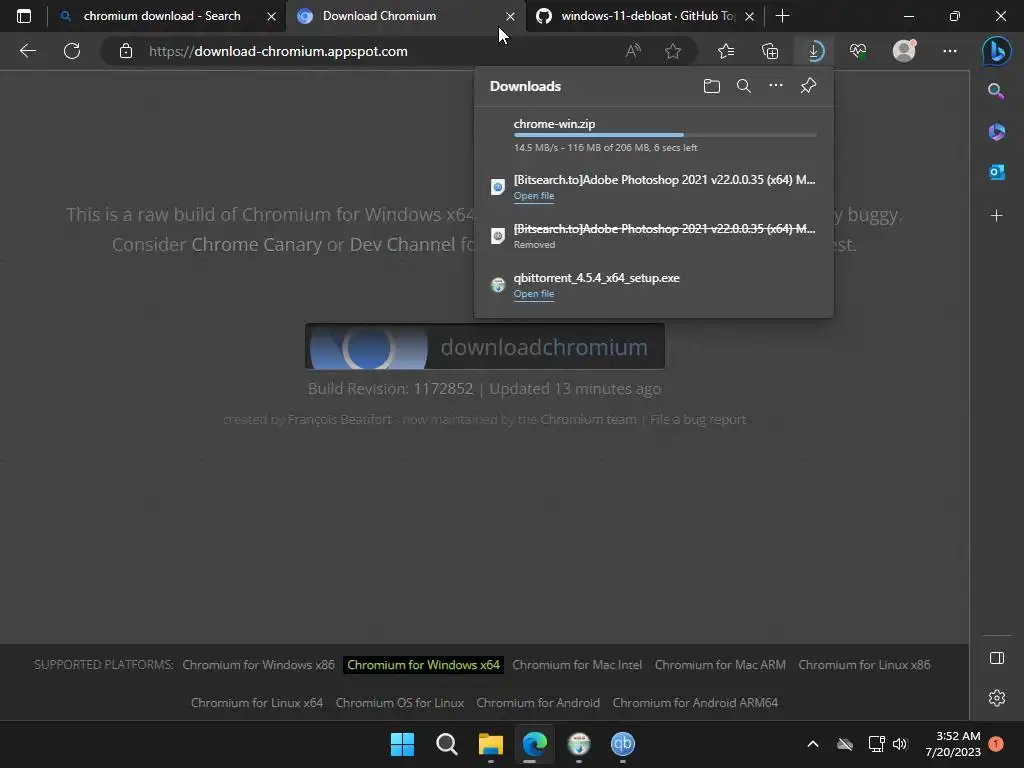Visit François Beaufort link
1024x768 pixels.
click(x=340, y=419)
